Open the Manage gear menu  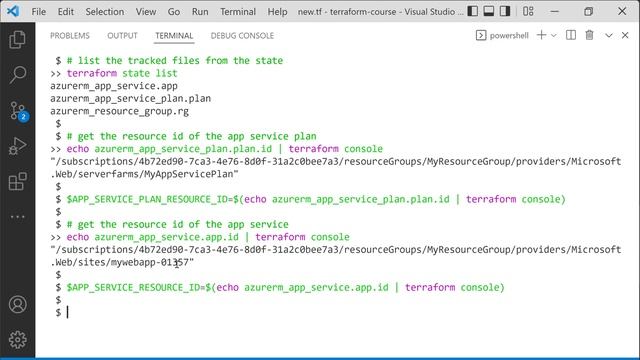[18, 340]
